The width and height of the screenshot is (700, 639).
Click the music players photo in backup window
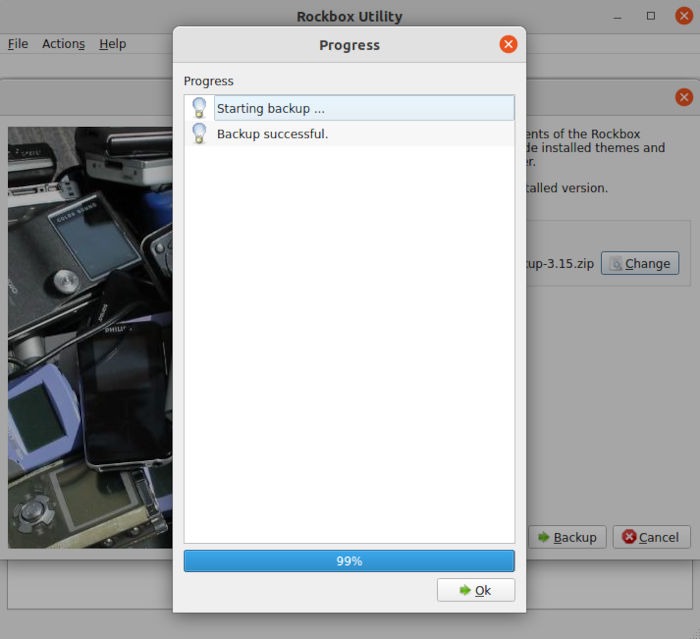coord(90,338)
